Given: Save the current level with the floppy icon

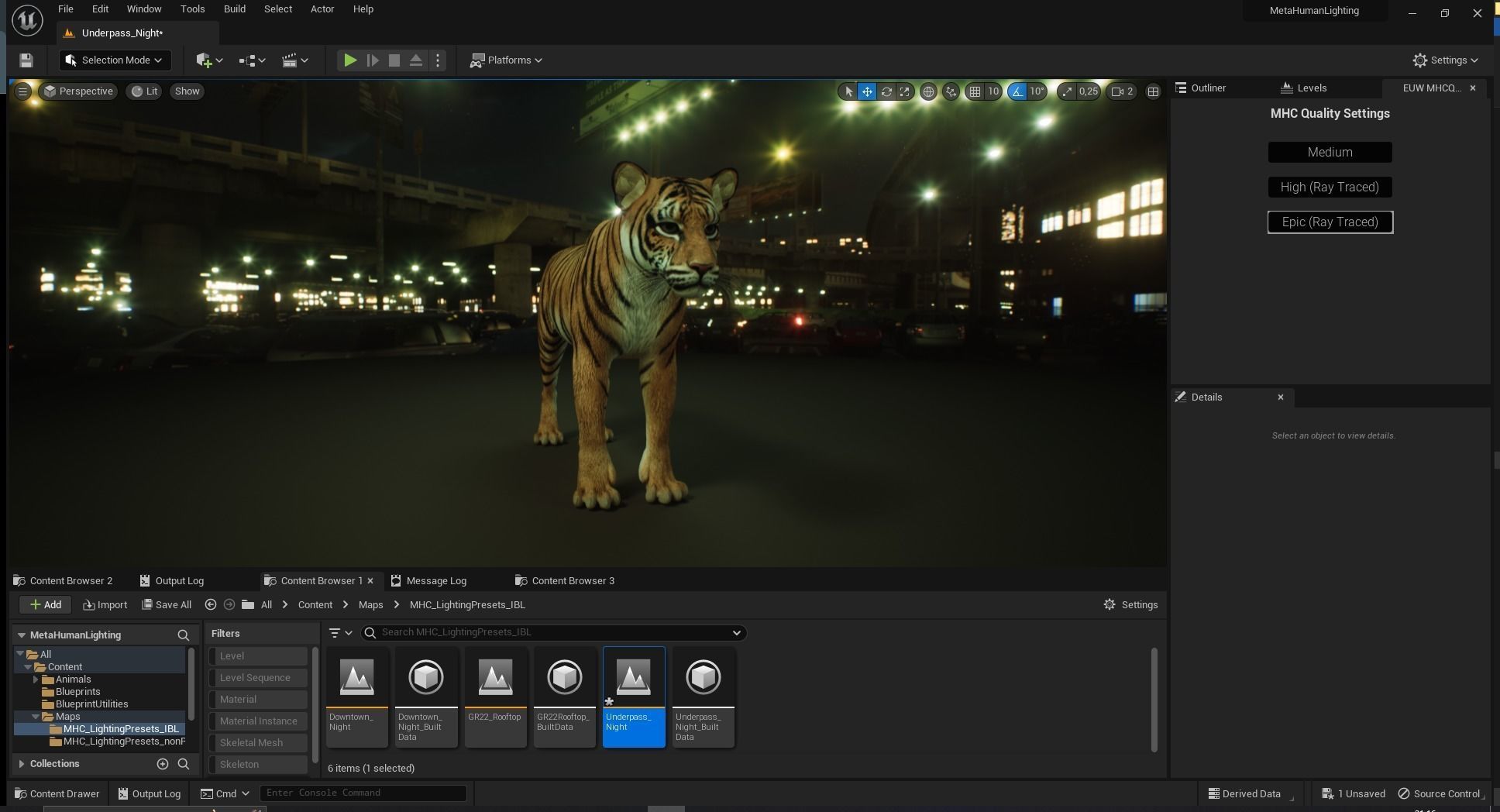Looking at the screenshot, I should [26, 60].
